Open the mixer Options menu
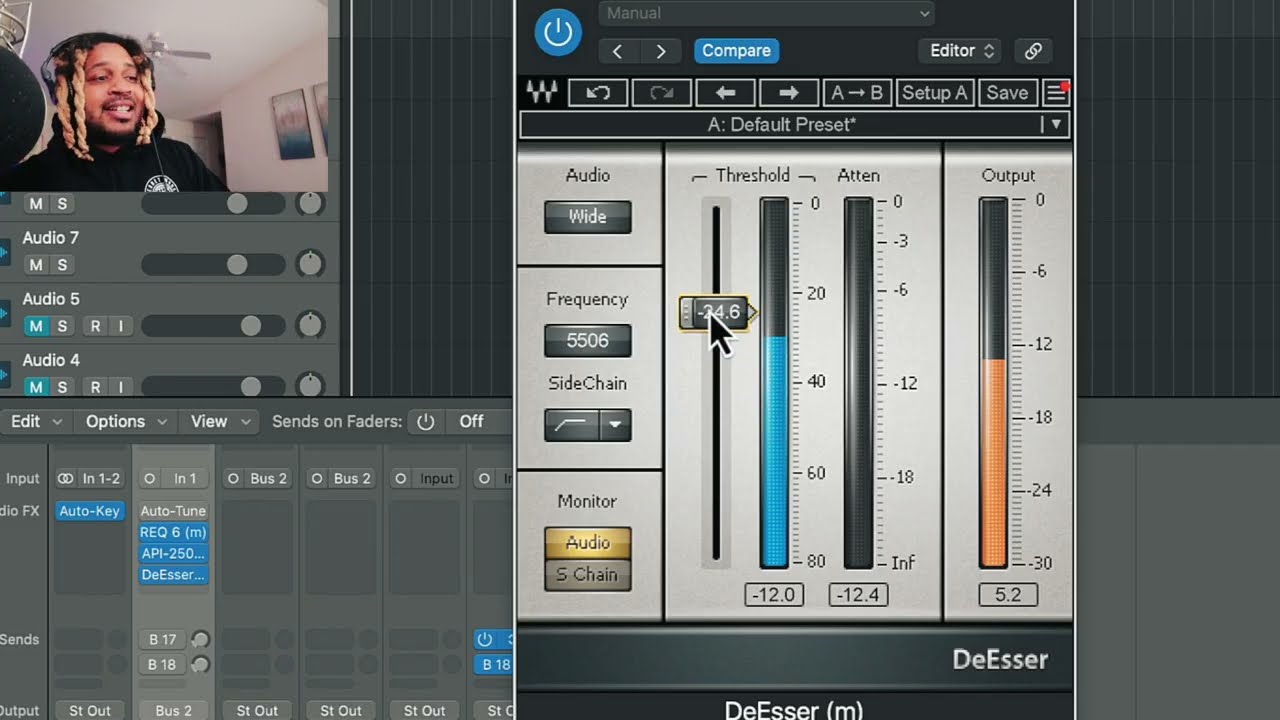1280x720 pixels. point(125,422)
